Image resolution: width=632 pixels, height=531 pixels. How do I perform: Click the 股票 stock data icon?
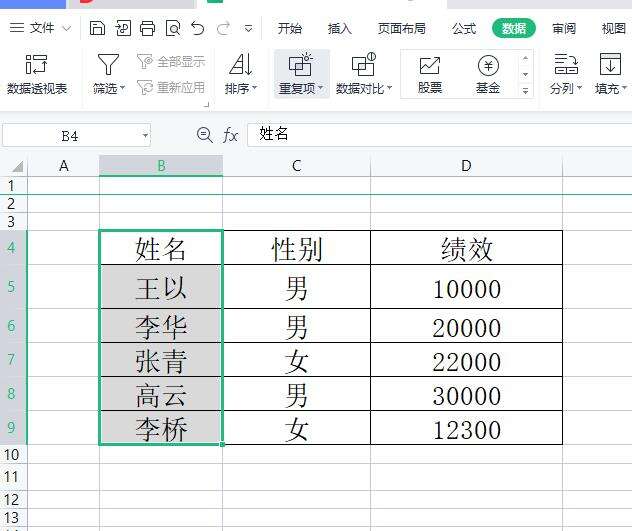click(x=430, y=75)
